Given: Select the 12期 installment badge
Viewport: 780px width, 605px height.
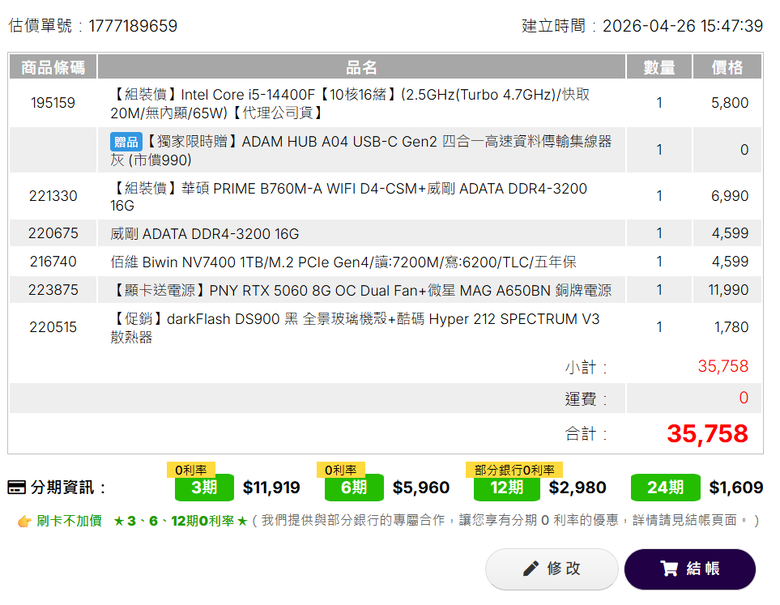Looking at the screenshot, I should coord(506,488).
